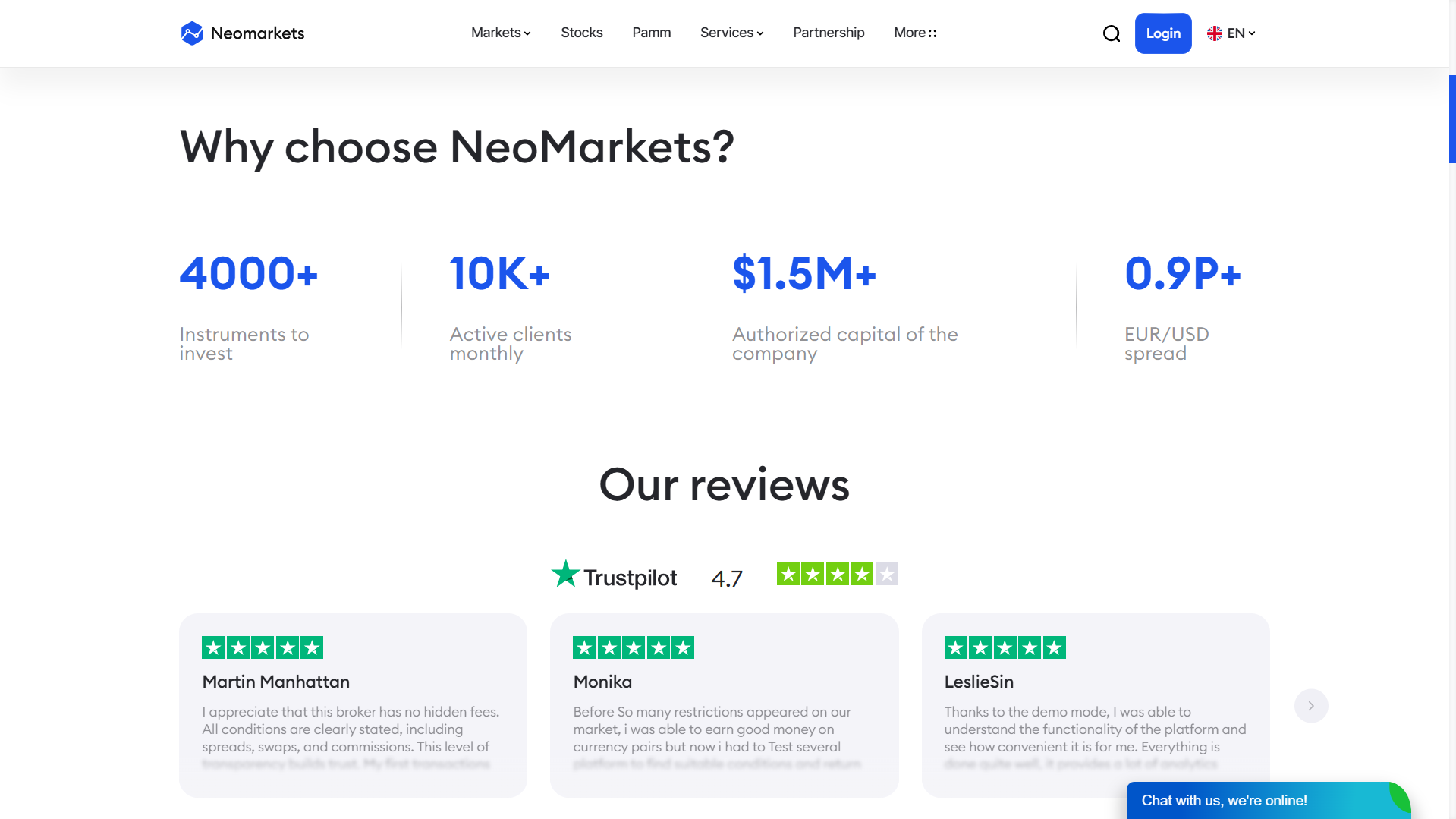Viewport: 1456px width, 819px height.
Task: Open the search magnifier icon
Action: point(1112,33)
